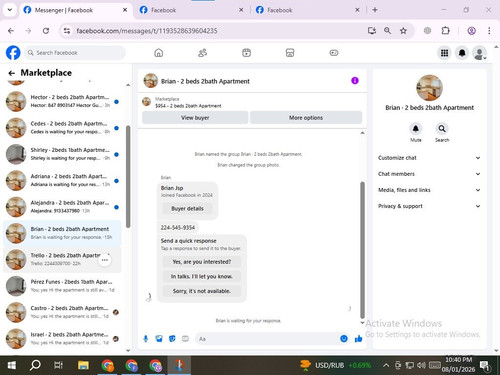Open Hector apartment conversation
This screenshot has width=500, height=375.
click(62, 101)
